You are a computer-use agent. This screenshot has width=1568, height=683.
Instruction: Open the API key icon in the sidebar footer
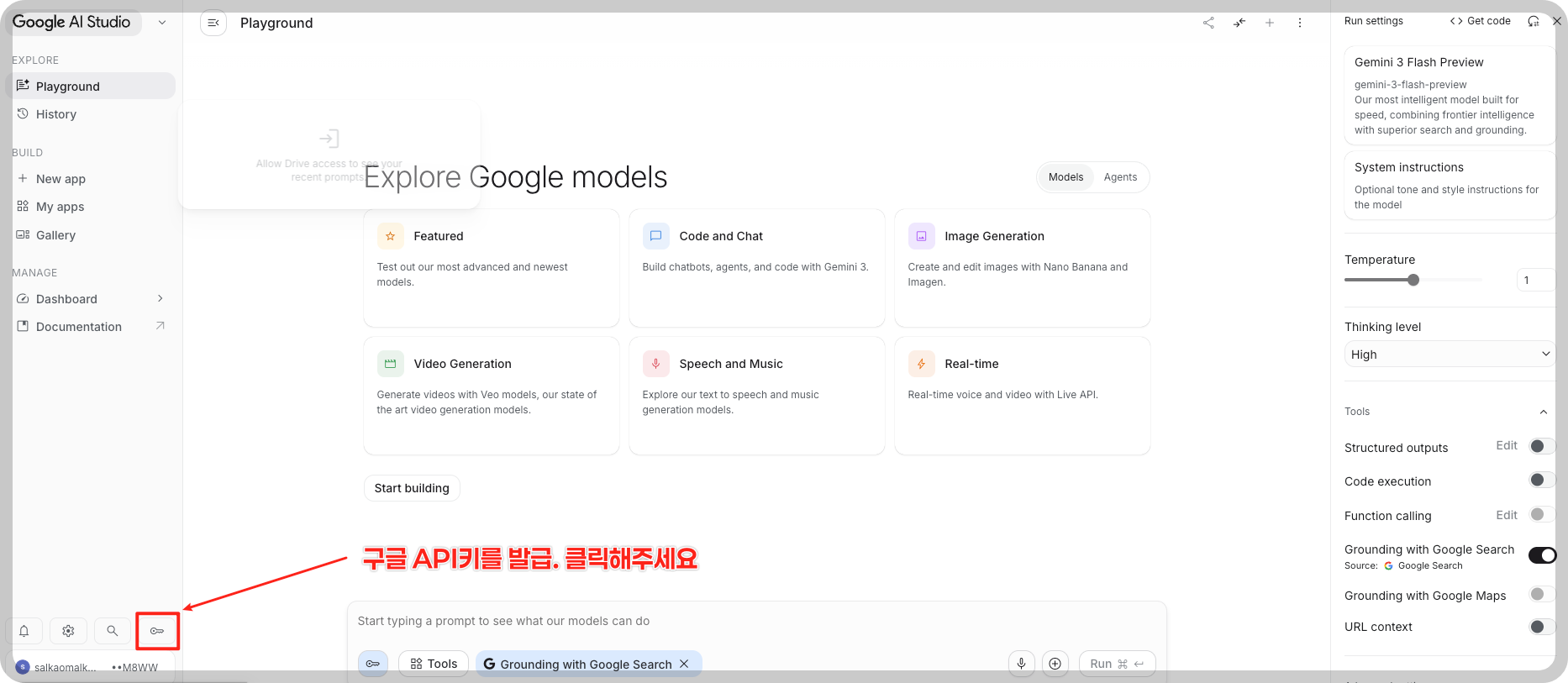coord(157,631)
